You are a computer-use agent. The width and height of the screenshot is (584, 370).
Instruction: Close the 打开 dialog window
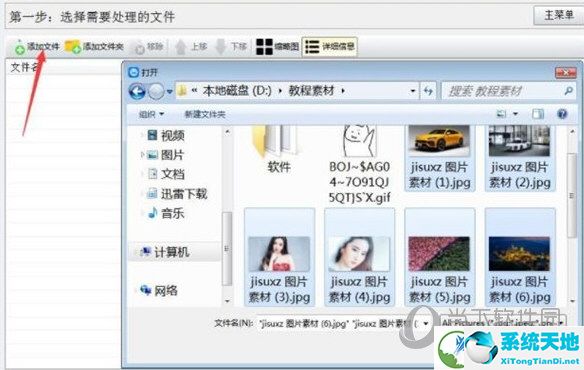565,72
